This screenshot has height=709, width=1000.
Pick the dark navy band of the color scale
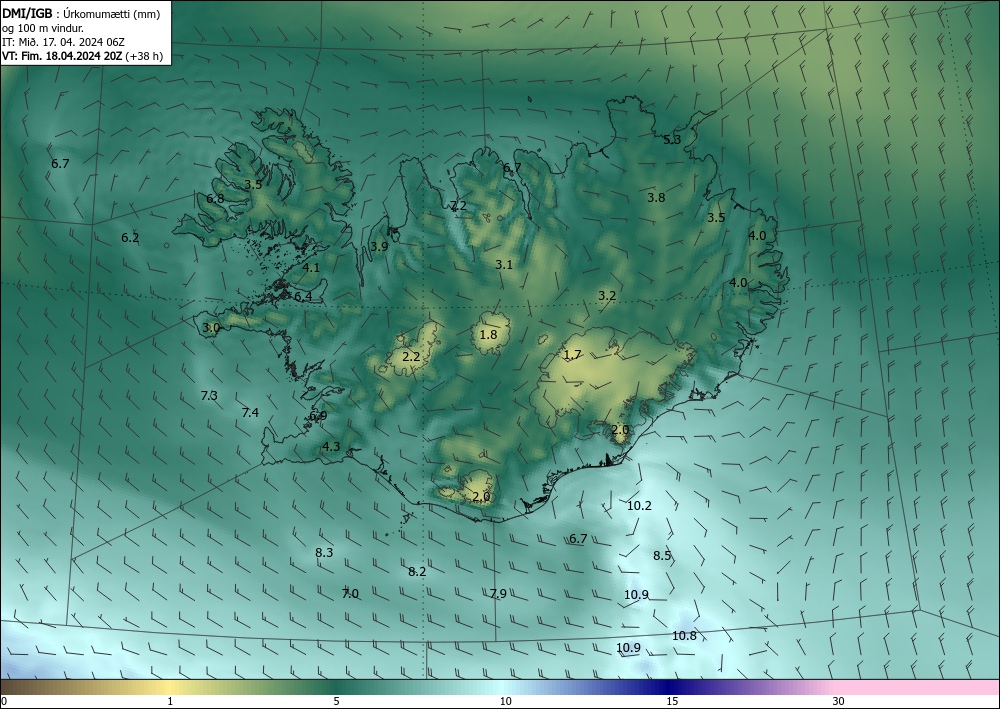click(x=670, y=687)
